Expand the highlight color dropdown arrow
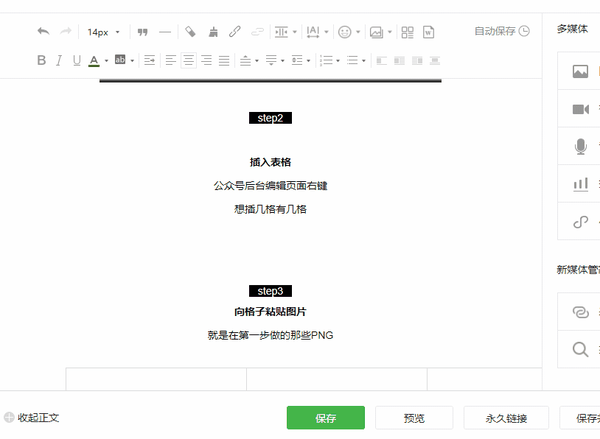The height and width of the screenshot is (439, 600). tap(132, 61)
